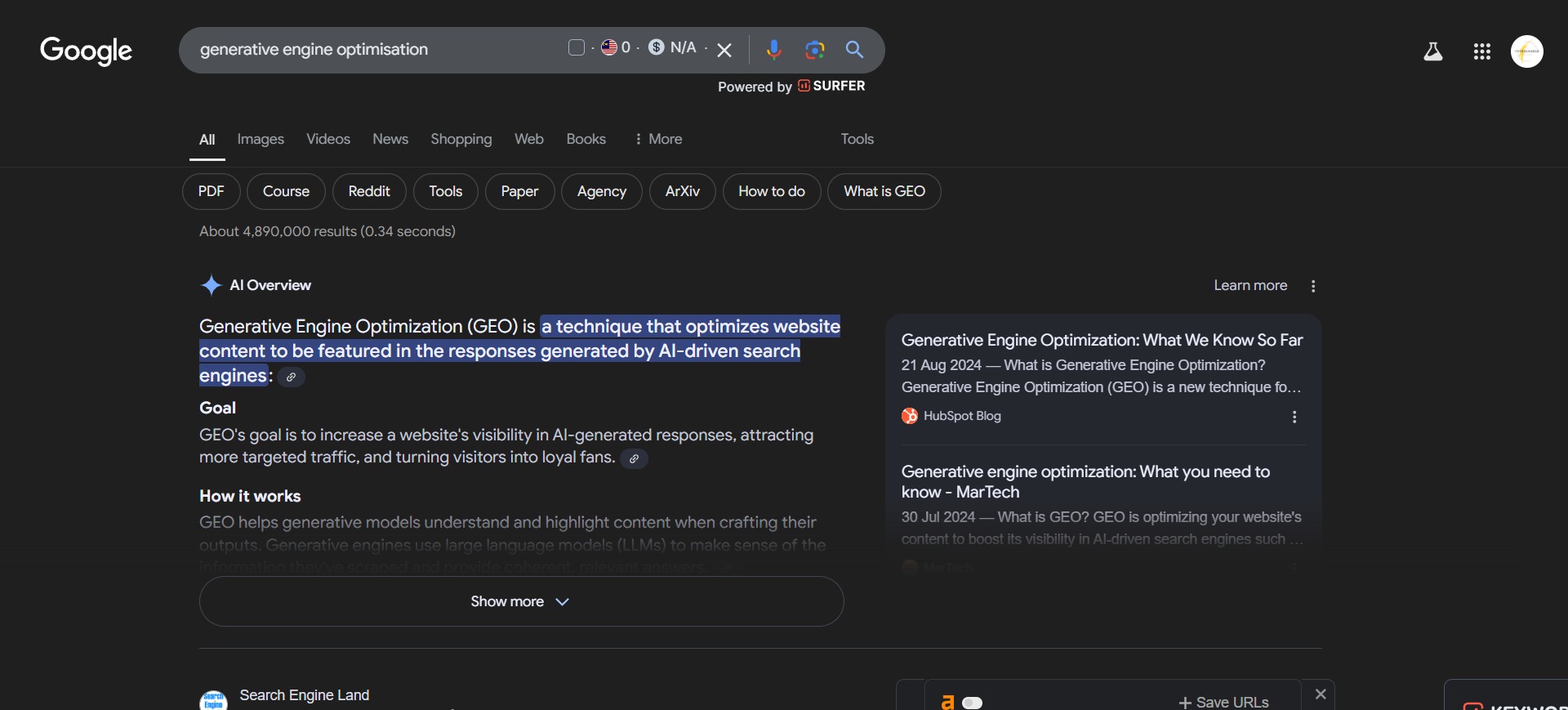1568x710 pixels.
Task: Open the MarTech generative engine optimization article
Action: coord(1085,481)
